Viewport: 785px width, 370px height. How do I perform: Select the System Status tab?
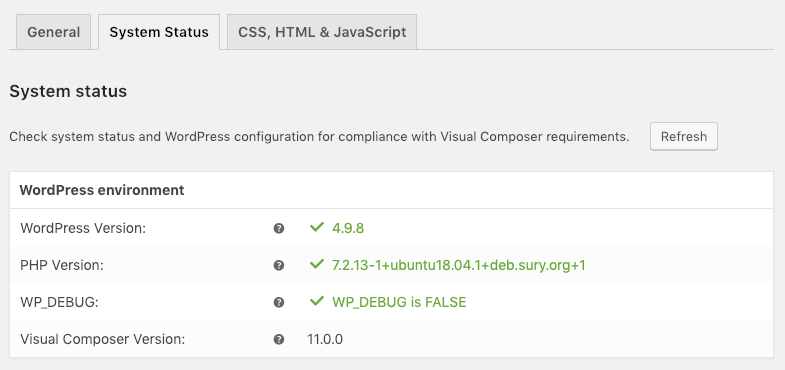point(159,32)
